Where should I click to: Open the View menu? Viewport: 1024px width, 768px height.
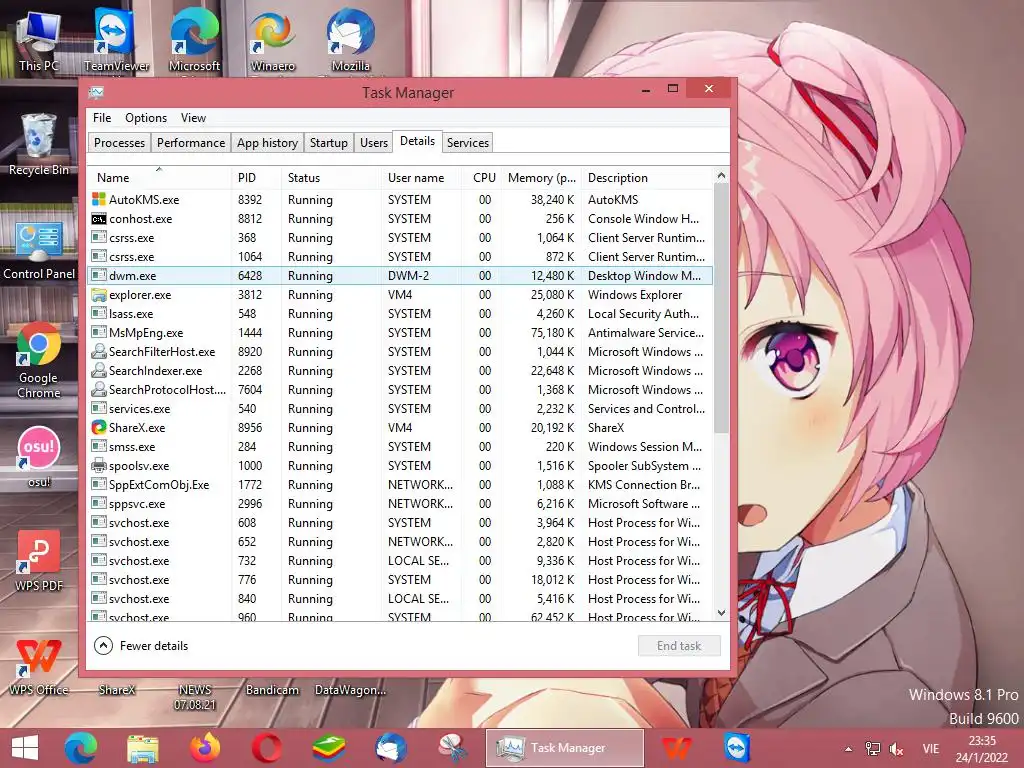193,118
